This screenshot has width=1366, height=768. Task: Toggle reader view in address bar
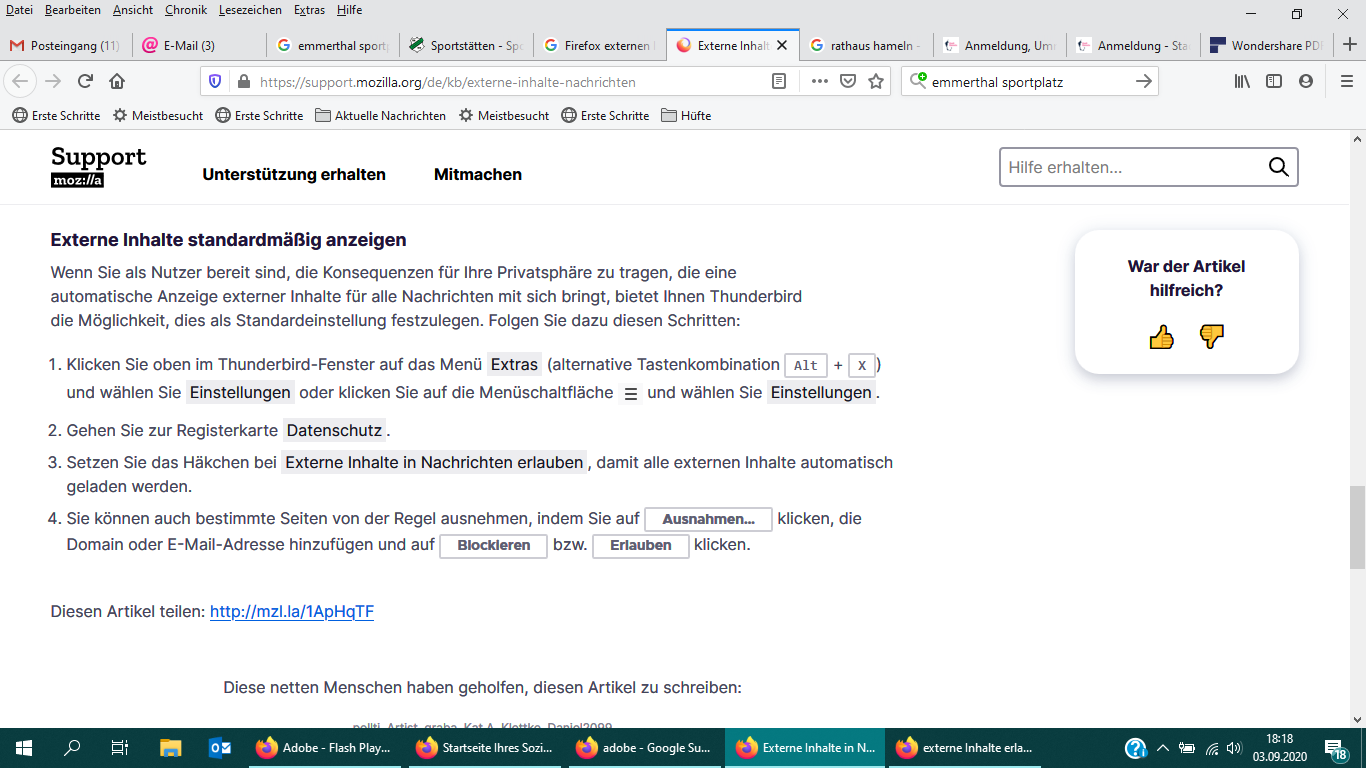pos(779,81)
